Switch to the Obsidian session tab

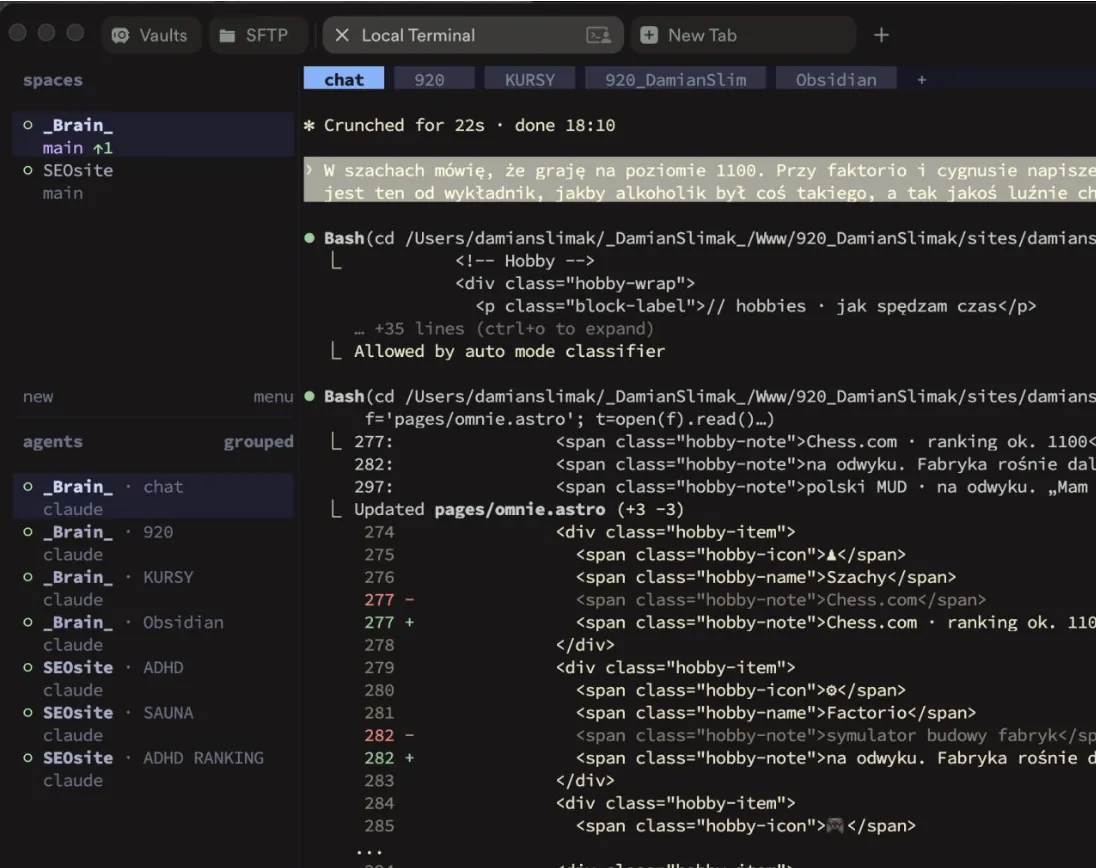point(836,79)
